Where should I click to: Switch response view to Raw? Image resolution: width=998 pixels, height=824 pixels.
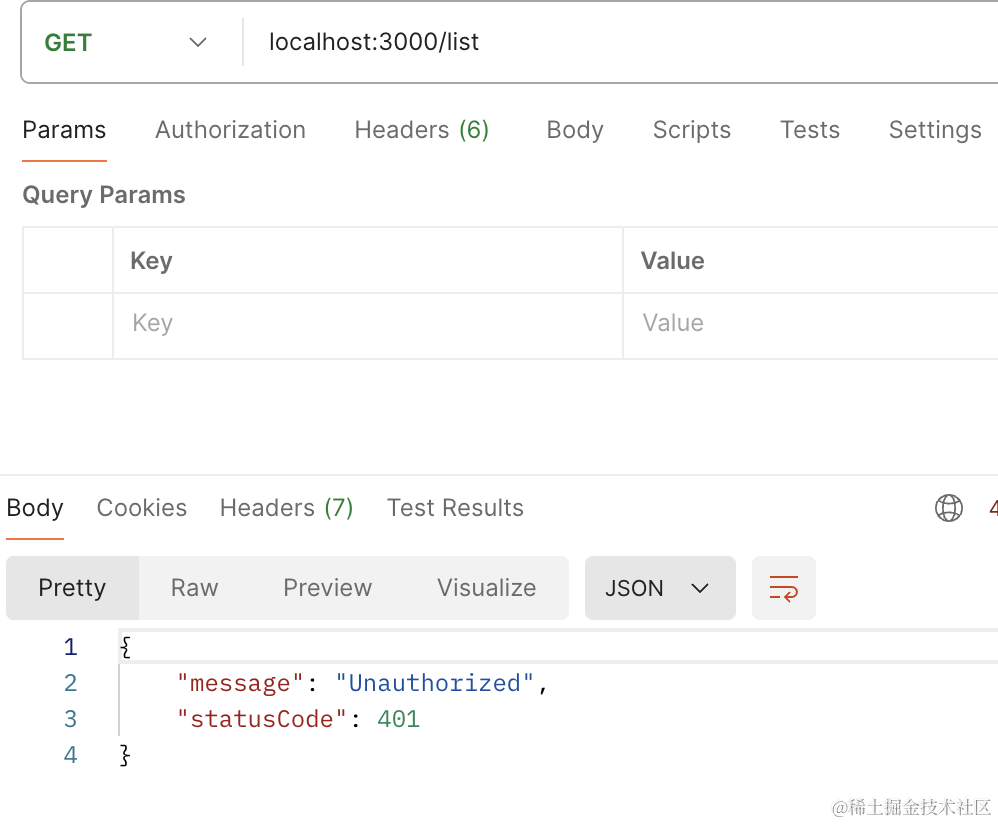click(194, 588)
